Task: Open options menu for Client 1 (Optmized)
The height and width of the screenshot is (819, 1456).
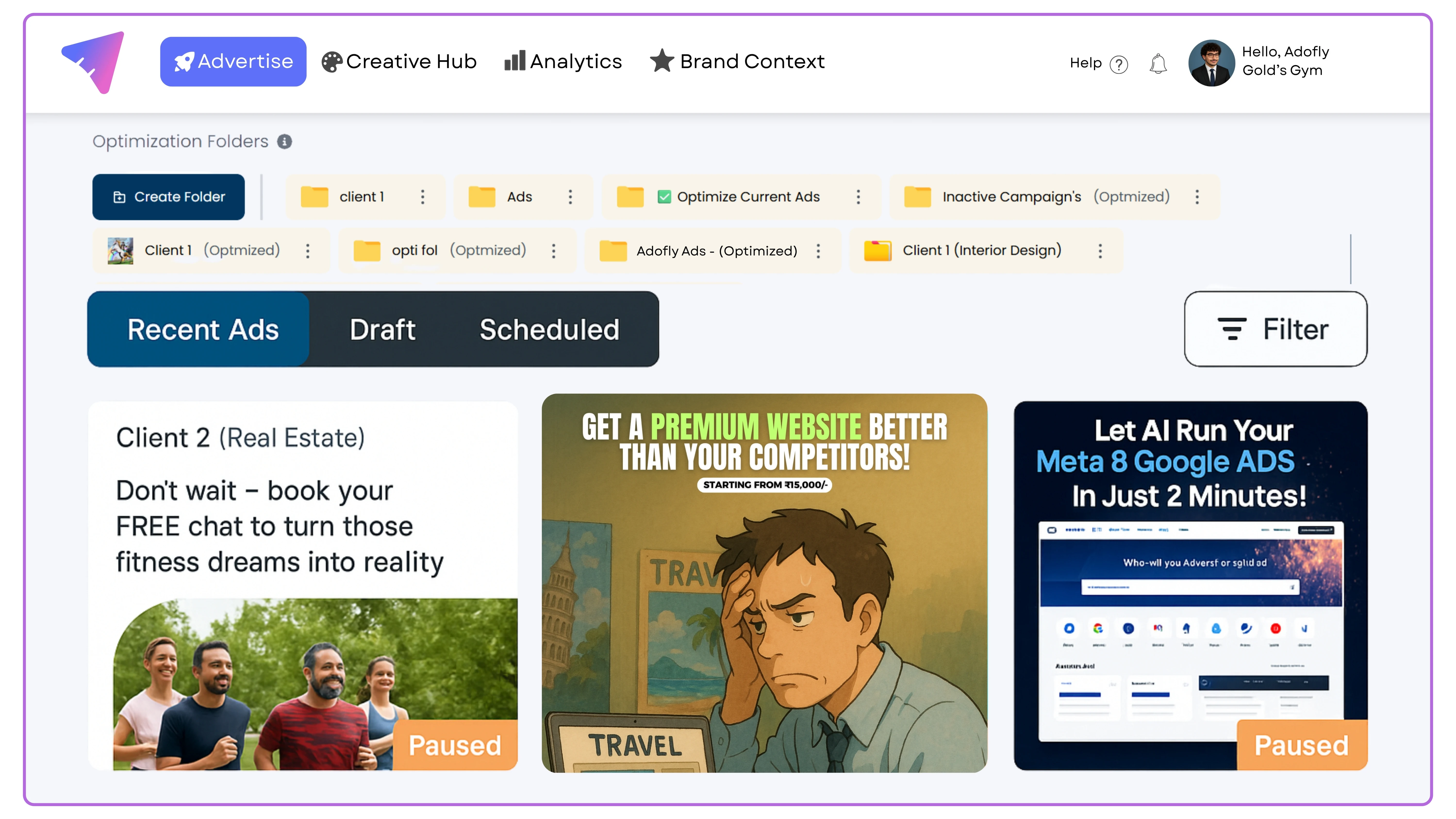Action: click(307, 251)
